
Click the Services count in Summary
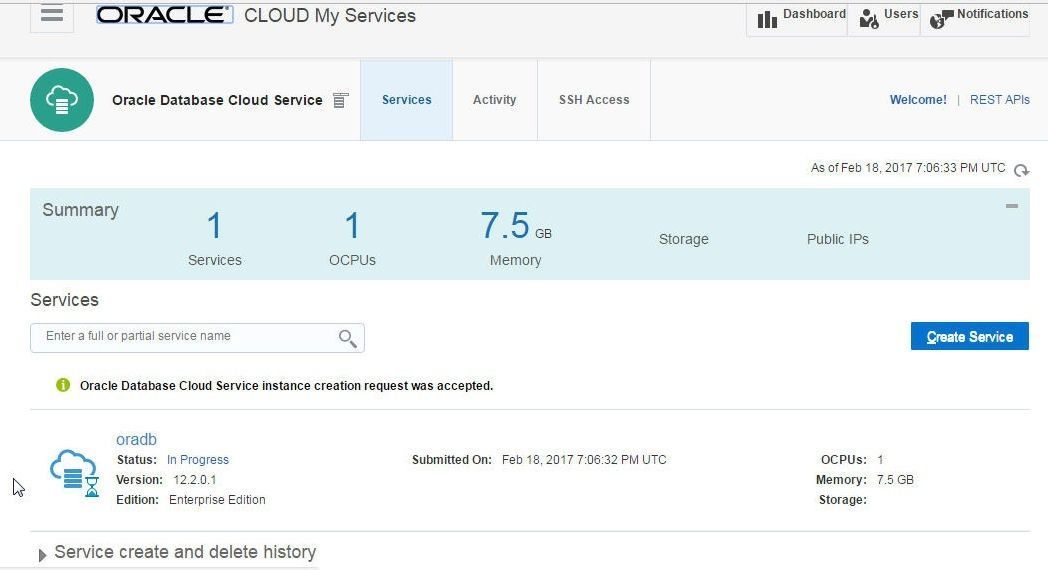tap(215, 225)
